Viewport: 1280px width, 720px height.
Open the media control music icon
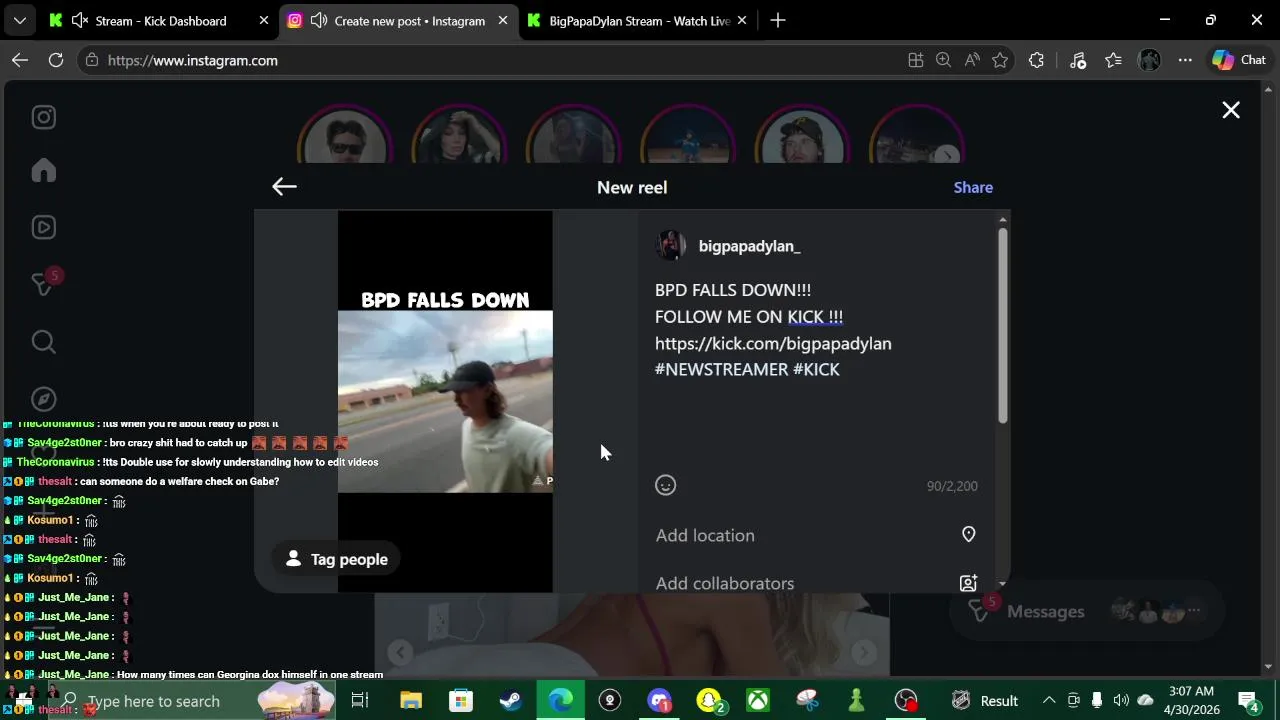(1077, 60)
